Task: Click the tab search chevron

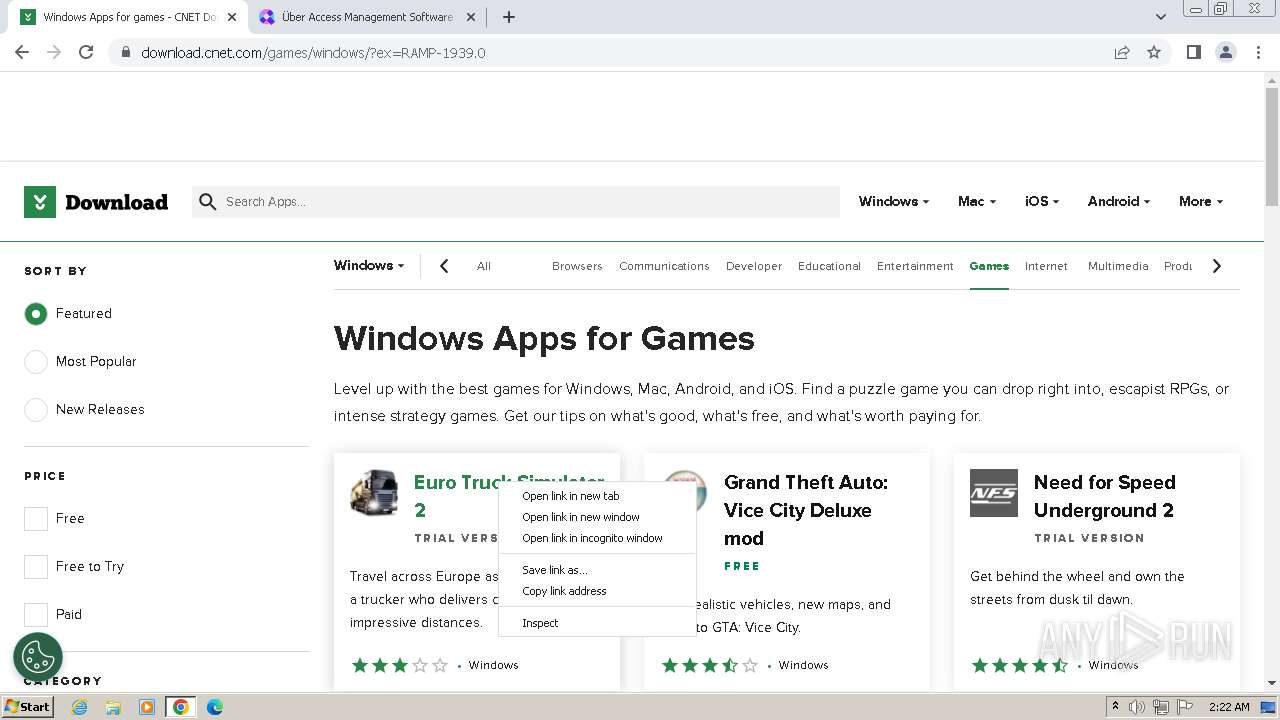Action: point(1160,17)
